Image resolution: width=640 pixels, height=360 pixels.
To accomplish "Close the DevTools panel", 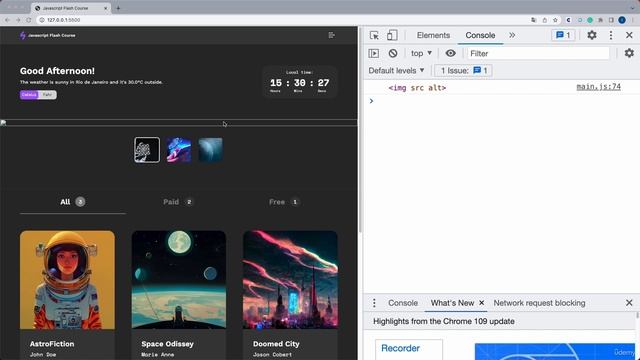I will (x=629, y=35).
